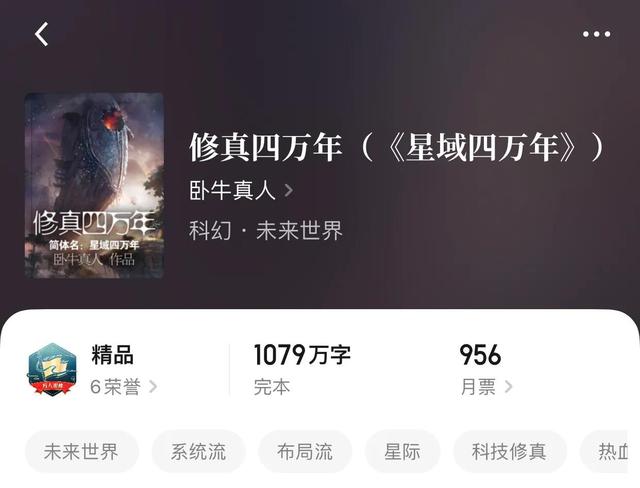Open category 科幻·未来世界
The image size is (640, 488).
point(266,231)
